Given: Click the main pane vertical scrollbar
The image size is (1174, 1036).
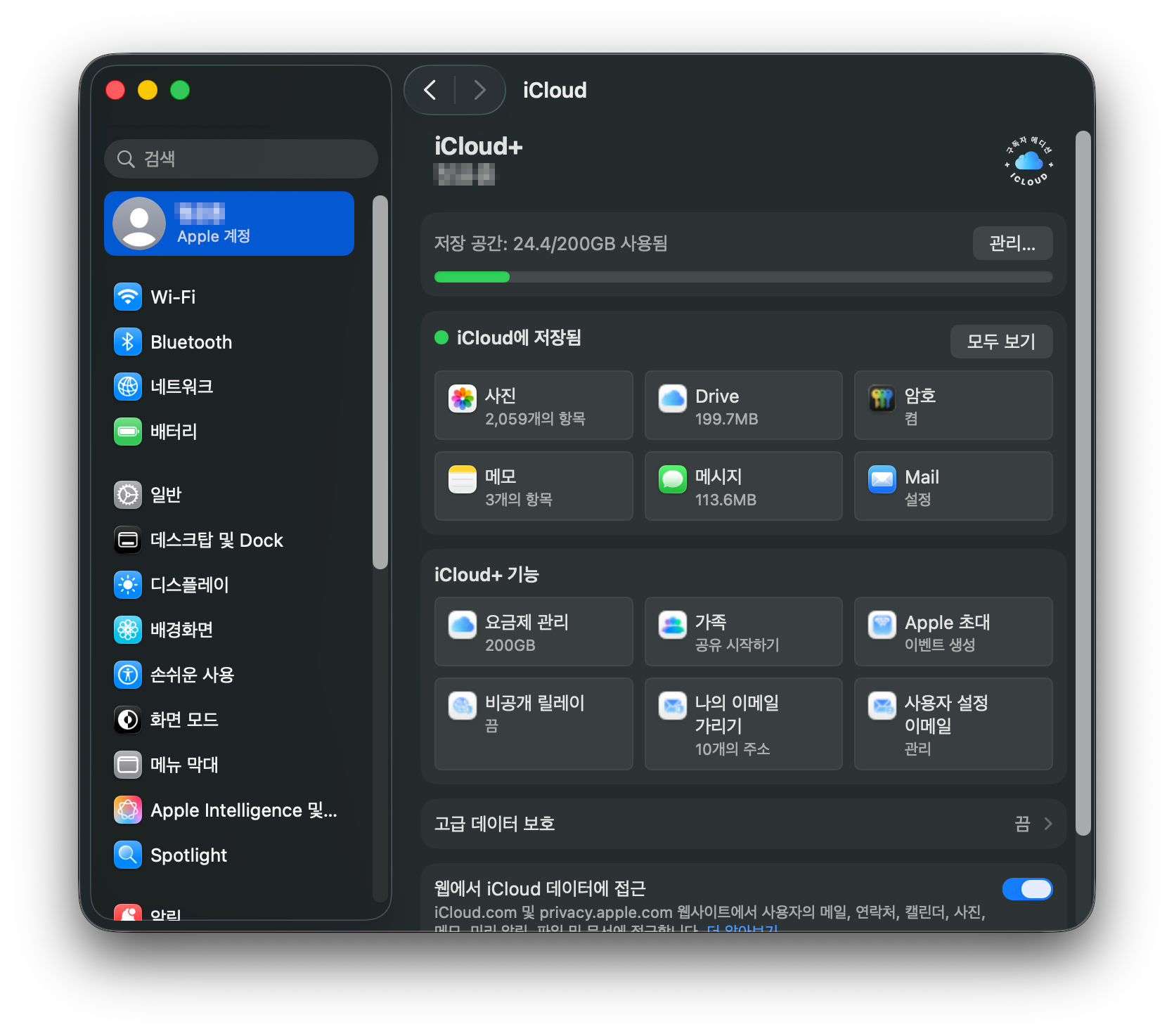Looking at the screenshot, I should (x=1083, y=484).
